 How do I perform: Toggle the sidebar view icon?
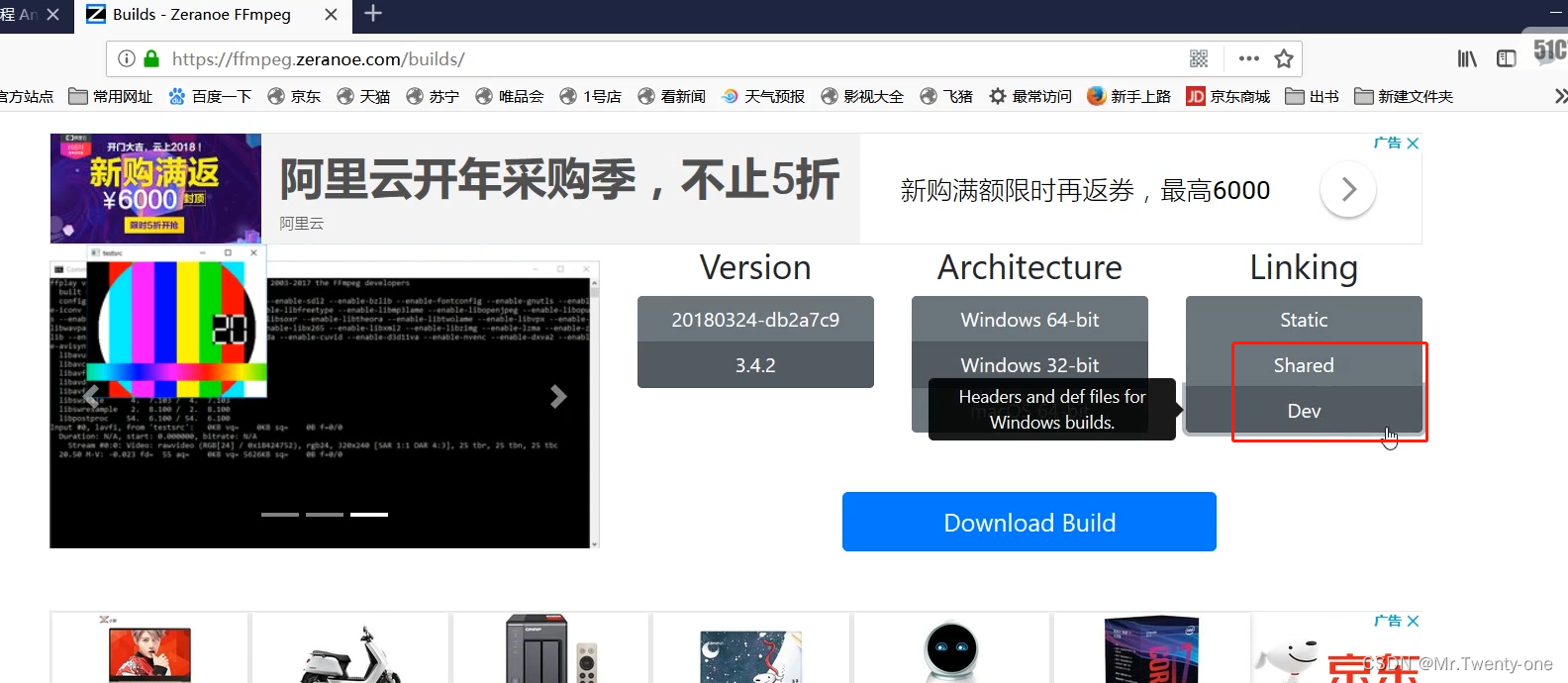pos(1507,58)
